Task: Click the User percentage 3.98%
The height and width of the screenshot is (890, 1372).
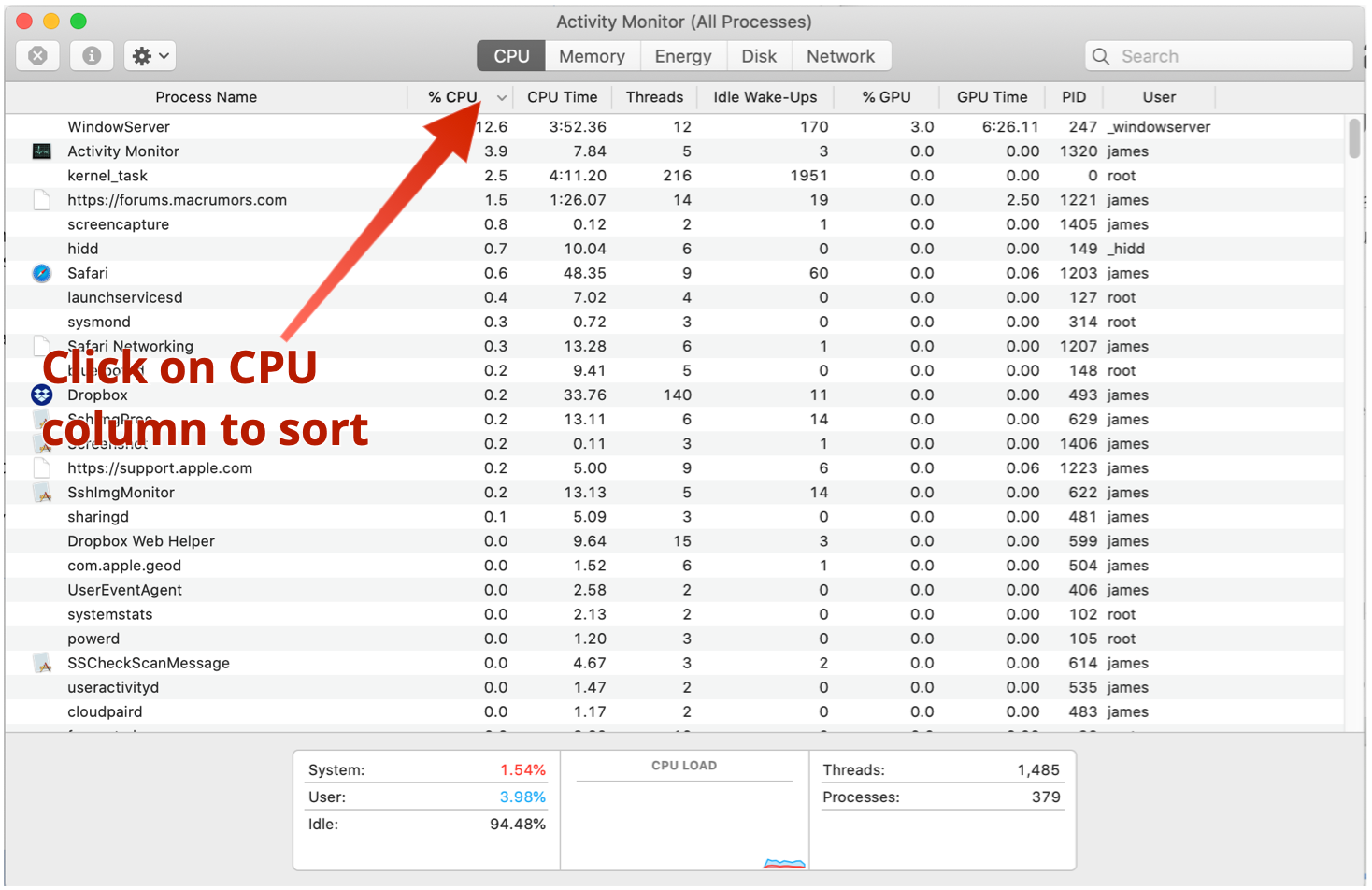Action: pos(522,797)
